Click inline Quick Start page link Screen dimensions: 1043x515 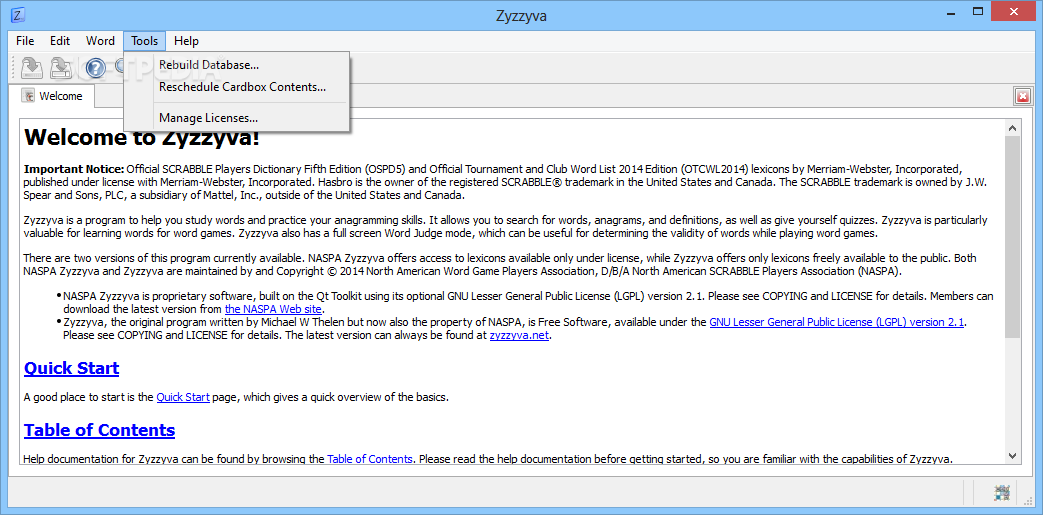click(183, 397)
